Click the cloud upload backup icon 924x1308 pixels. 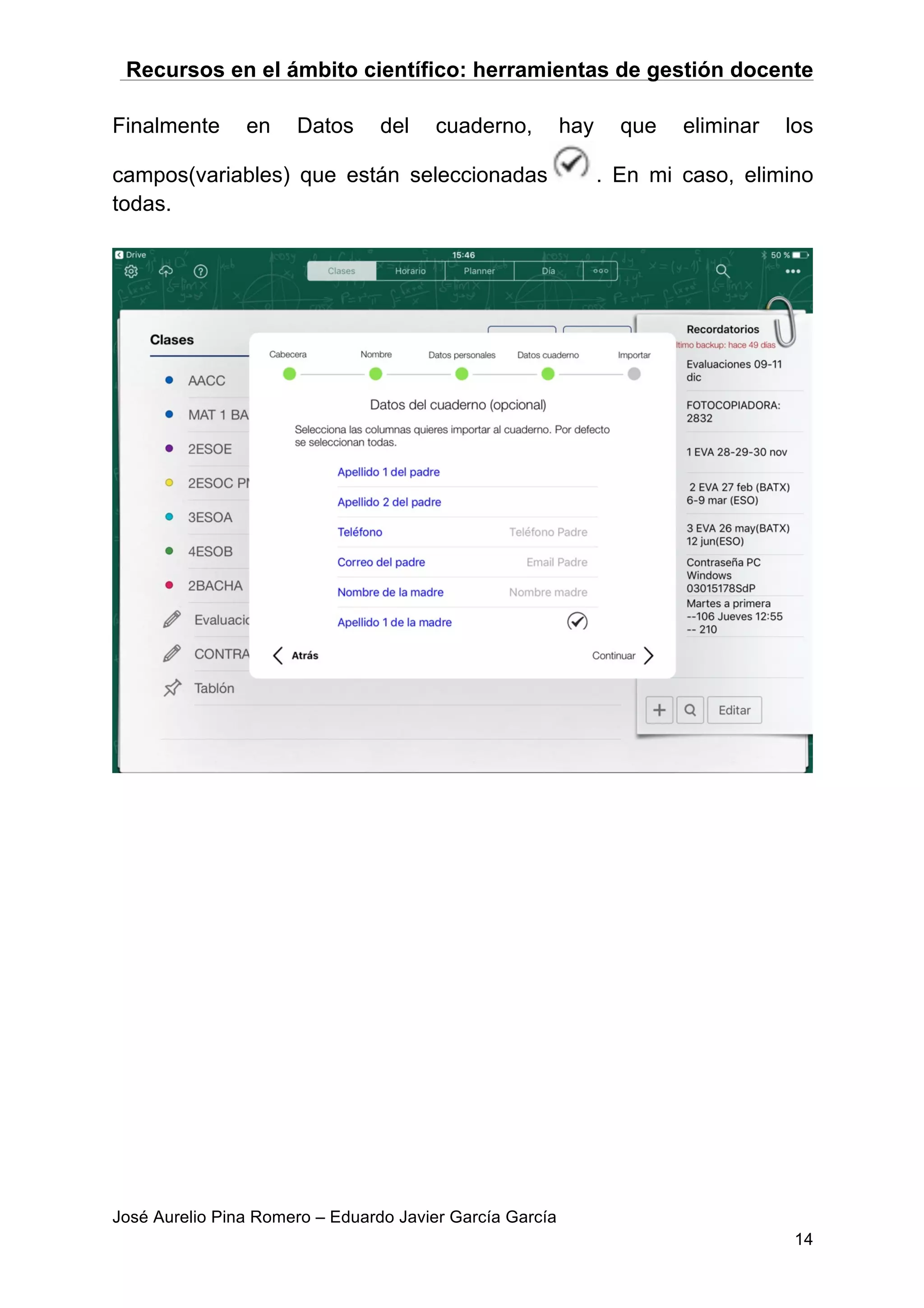click(x=166, y=271)
